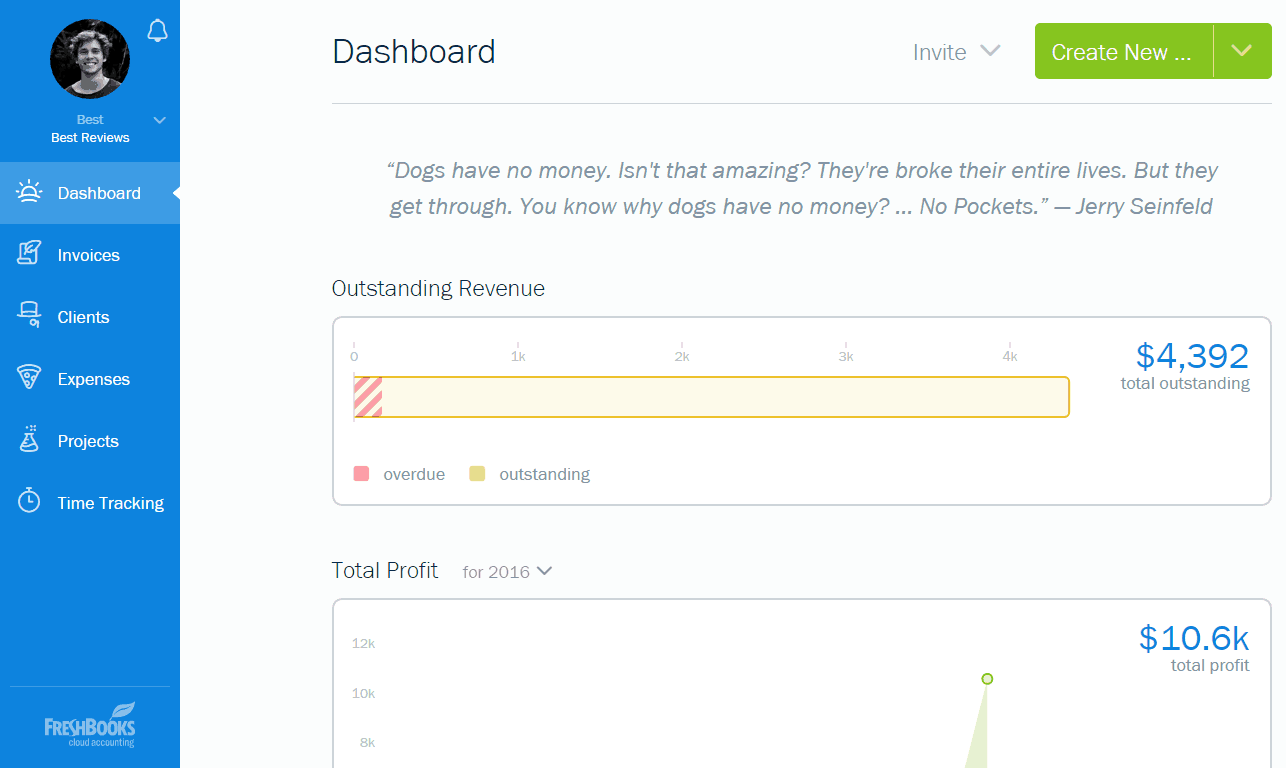Click the FreshBooks cloud accounting logo
Viewport: 1286px width, 768px height.
click(89, 724)
